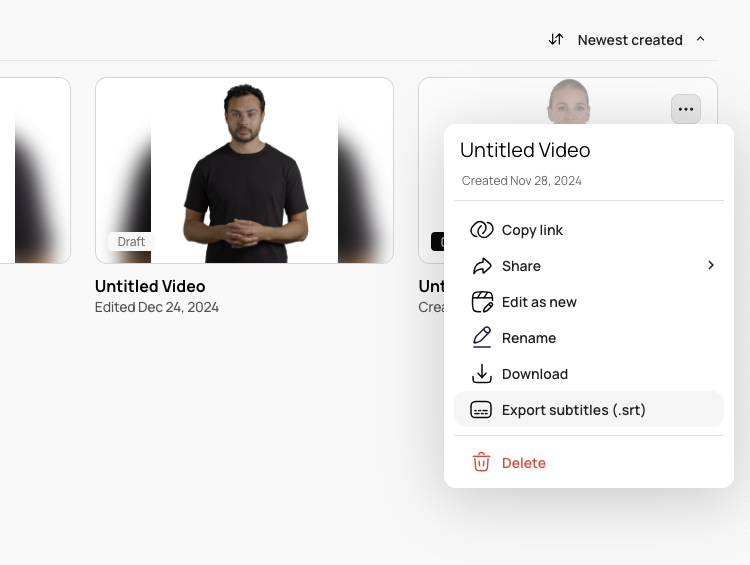This screenshot has height=565, width=750.
Task: Click the sort arrows icon
Action: [x=556, y=39]
